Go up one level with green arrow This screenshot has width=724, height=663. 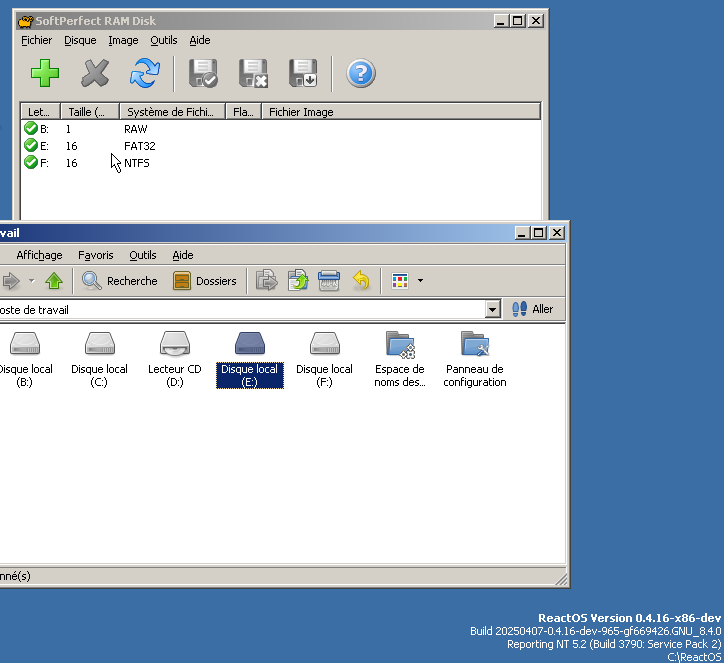tap(54, 281)
